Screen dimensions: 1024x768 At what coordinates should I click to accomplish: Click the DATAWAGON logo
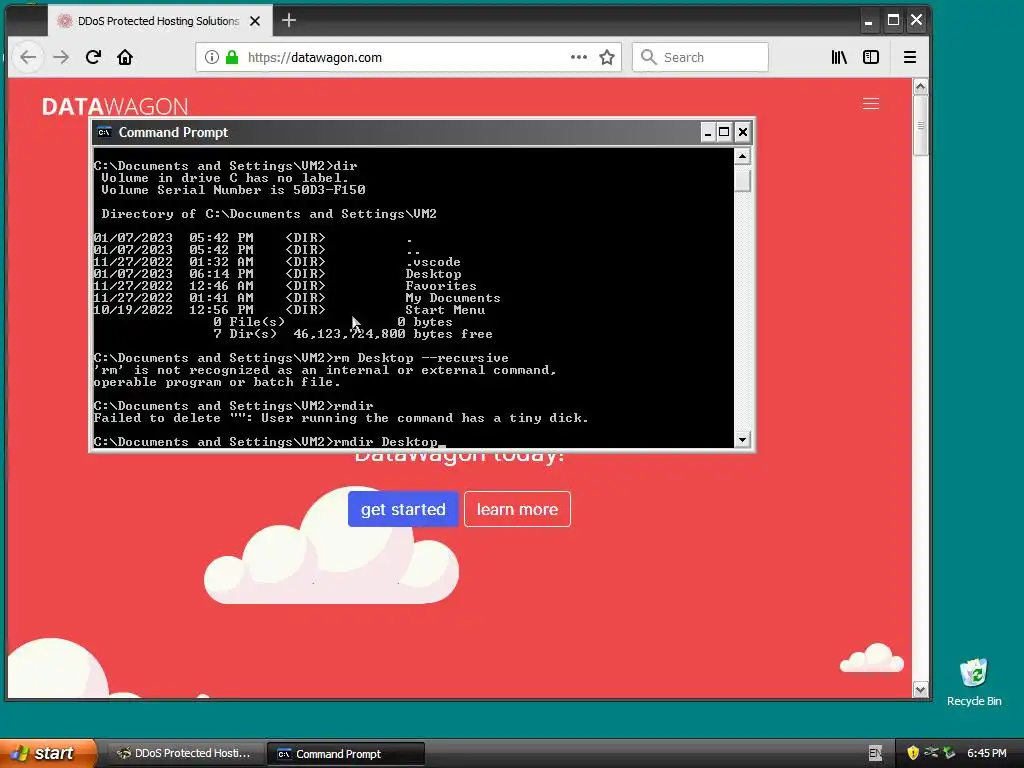pos(115,106)
